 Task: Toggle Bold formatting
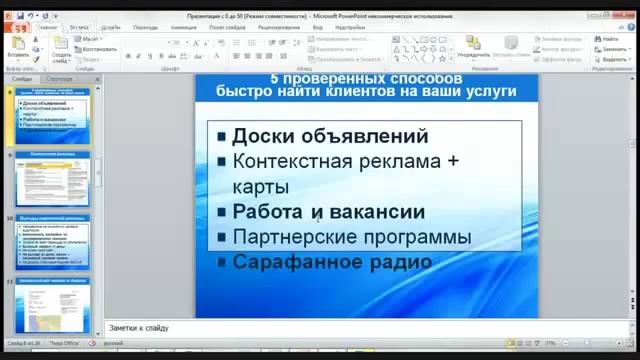128,56
